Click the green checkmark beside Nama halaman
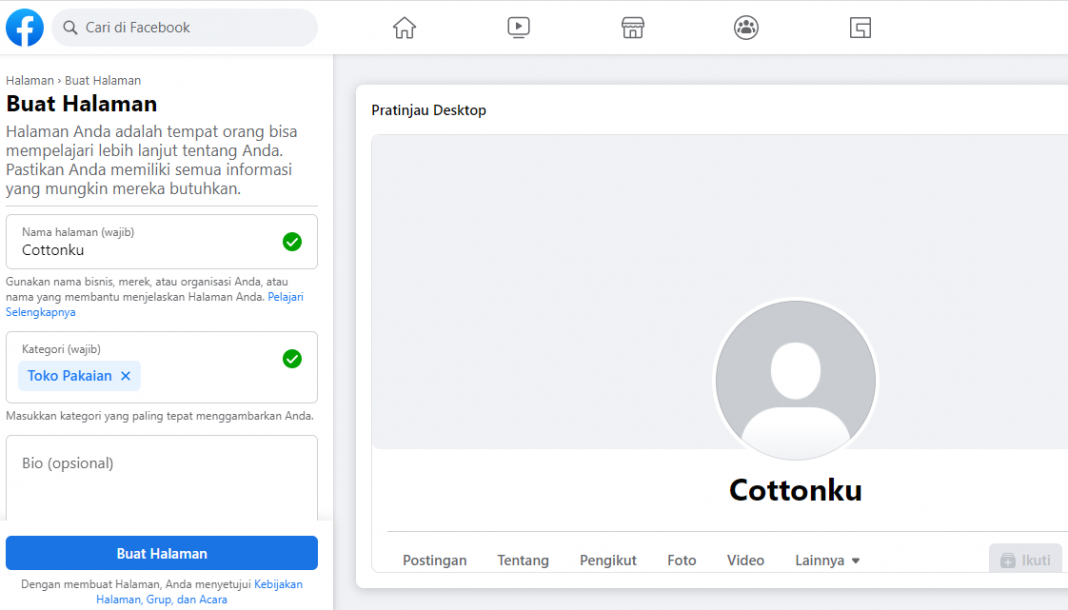This screenshot has height=610, width=1068. click(292, 241)
